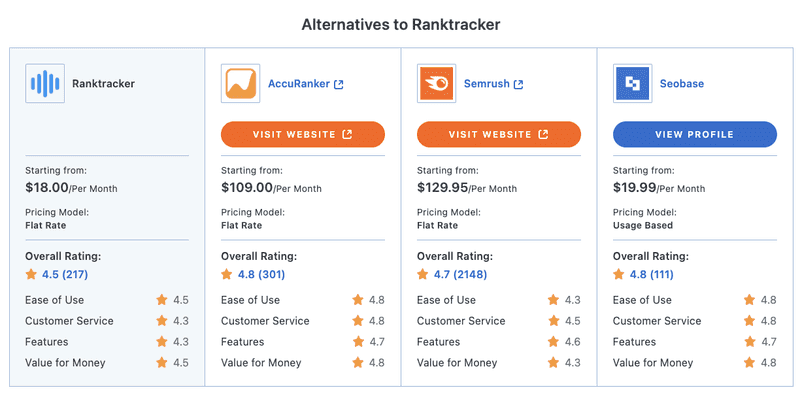Open the Semrush name link
This screenshot has height=393, width=800.
click(487, 84)
